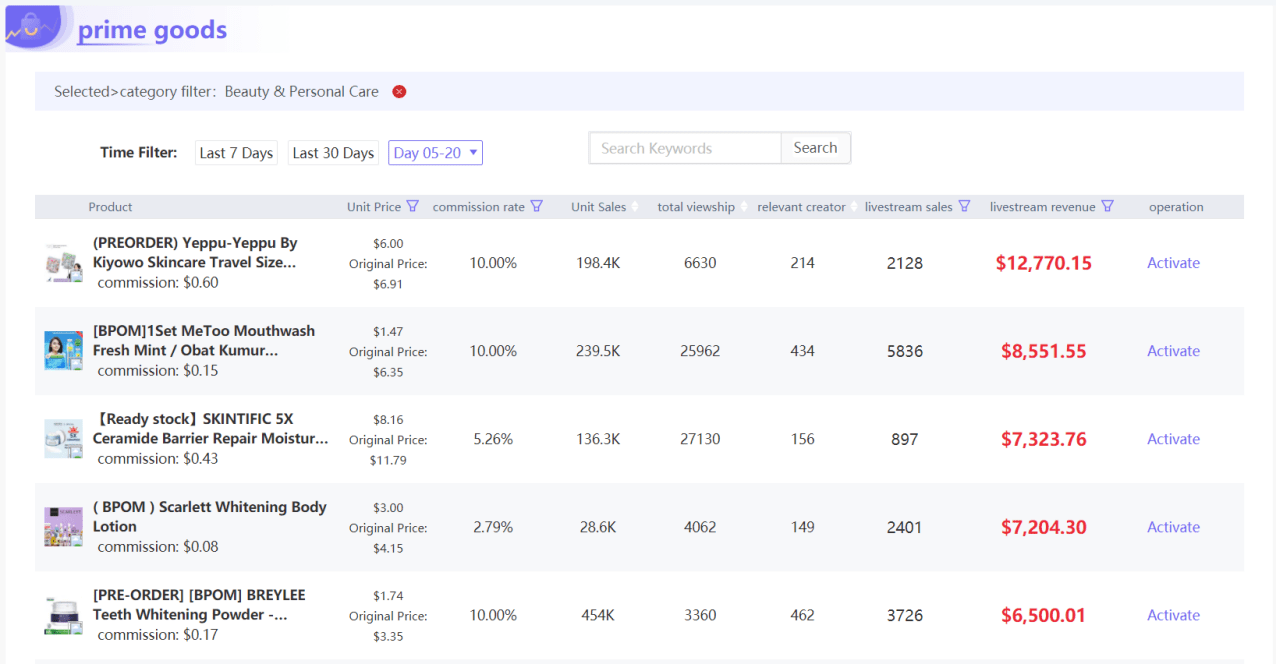1276x664 pixels.
Task: Select the $7,323.76 livestream revenue value
Action: point(1044,439)
